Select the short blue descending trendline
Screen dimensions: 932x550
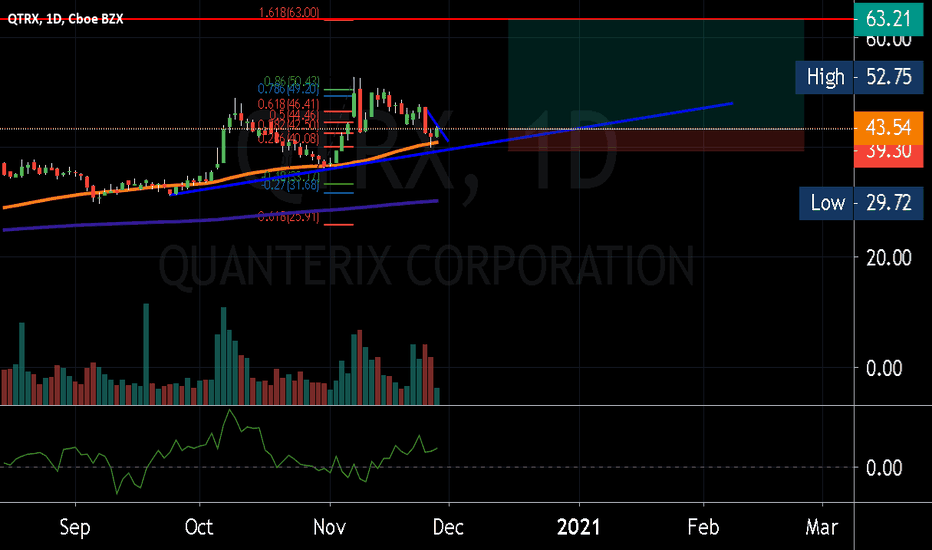[x=438, y=125]
